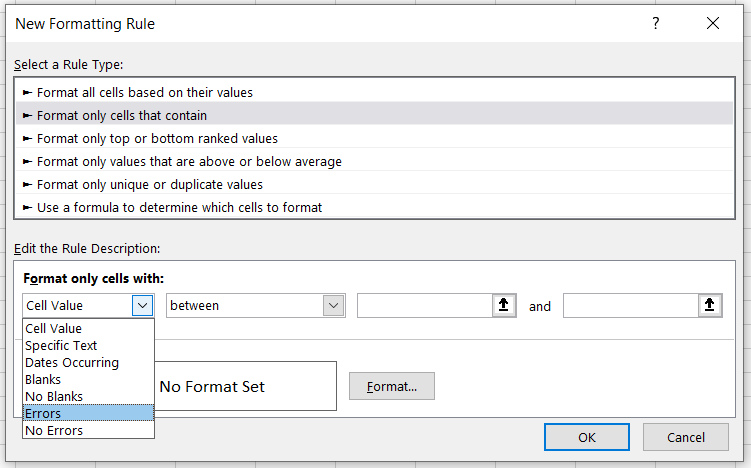The image size is (751, 468).
Task: Choose 'Format only top or bottom ranked values'
Action: pos(157,138)
